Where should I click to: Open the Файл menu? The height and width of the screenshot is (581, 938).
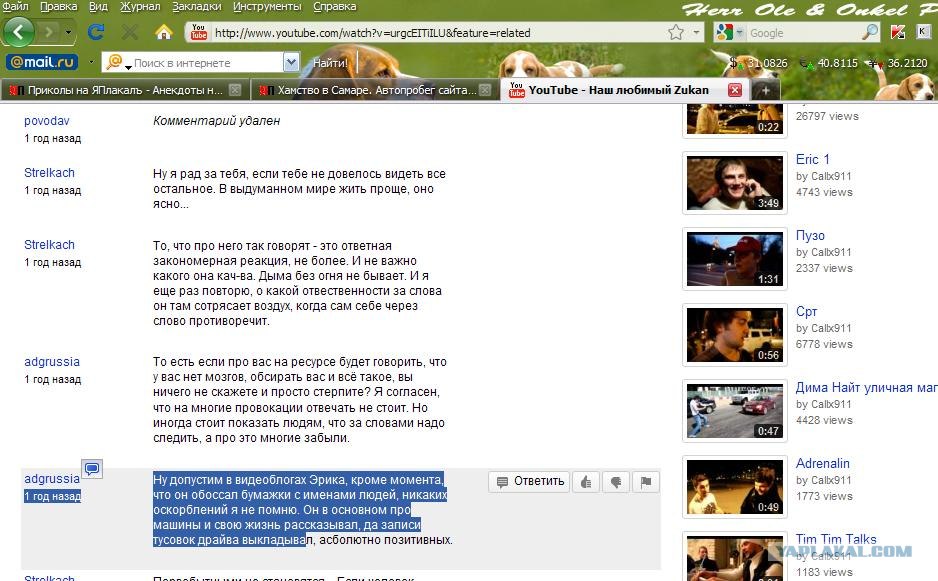15,7
